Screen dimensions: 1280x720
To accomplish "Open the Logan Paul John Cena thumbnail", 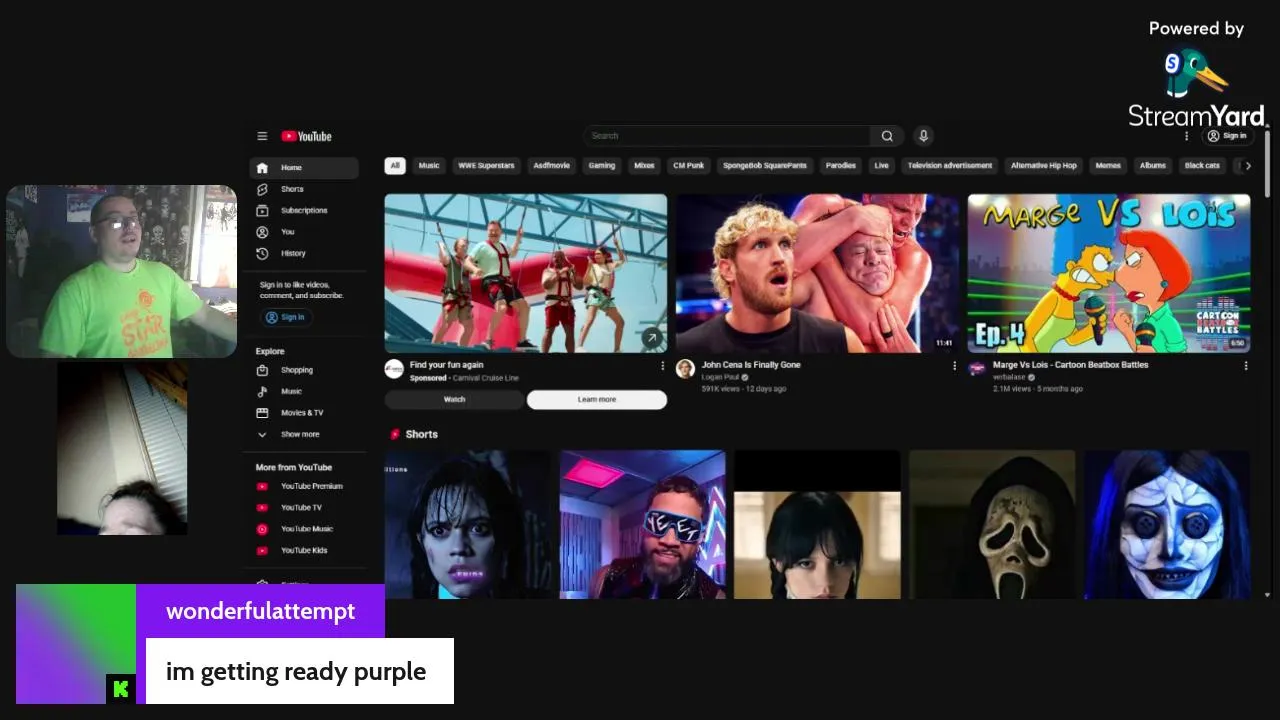I will (x=817, y=273).
